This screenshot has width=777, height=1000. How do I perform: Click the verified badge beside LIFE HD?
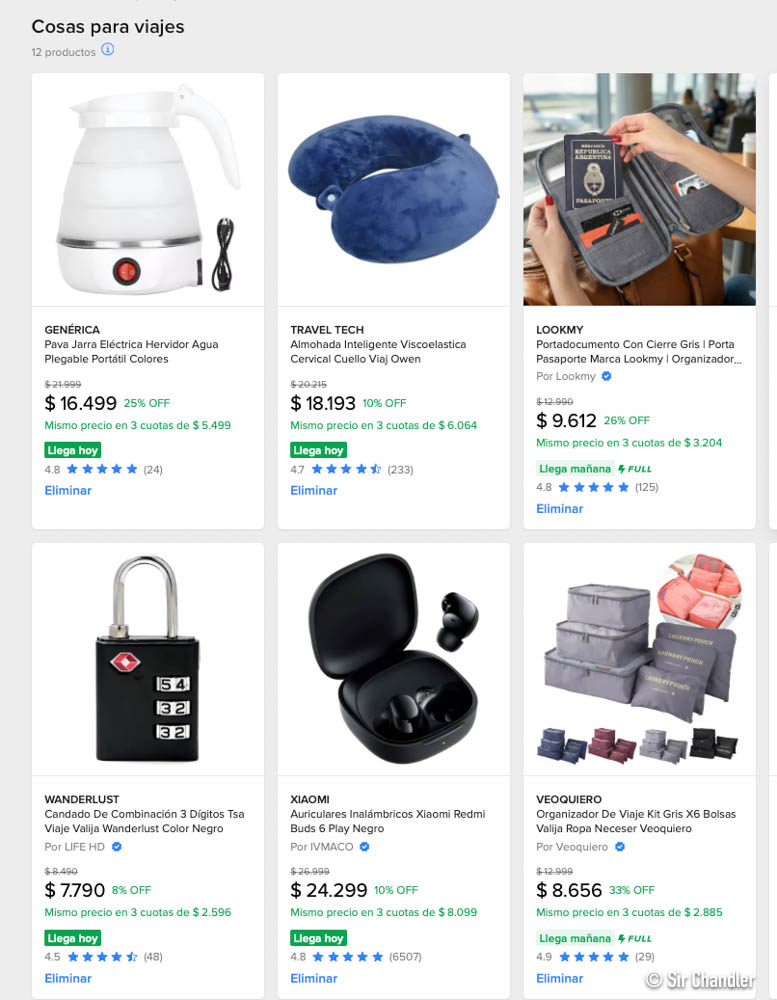coord(117,847)
